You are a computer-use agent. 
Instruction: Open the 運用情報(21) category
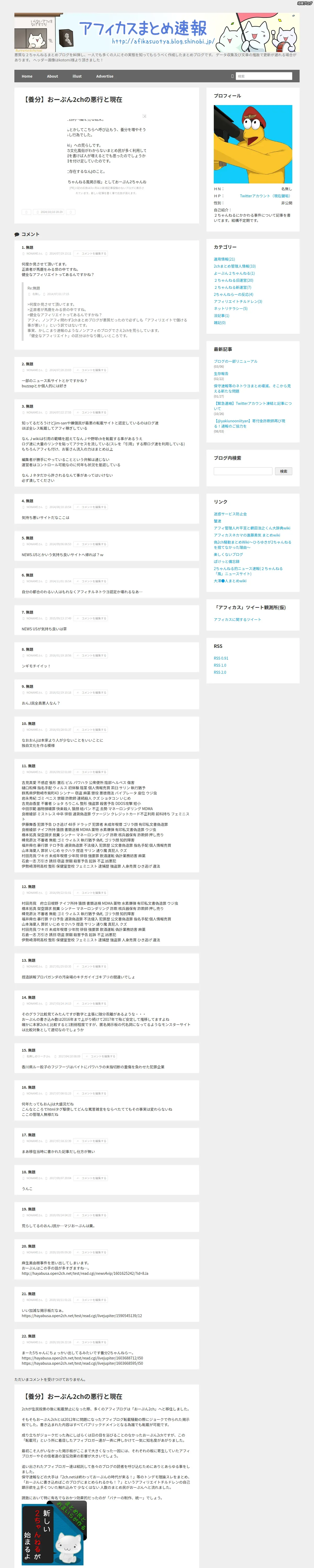click(x=224, y=259)
